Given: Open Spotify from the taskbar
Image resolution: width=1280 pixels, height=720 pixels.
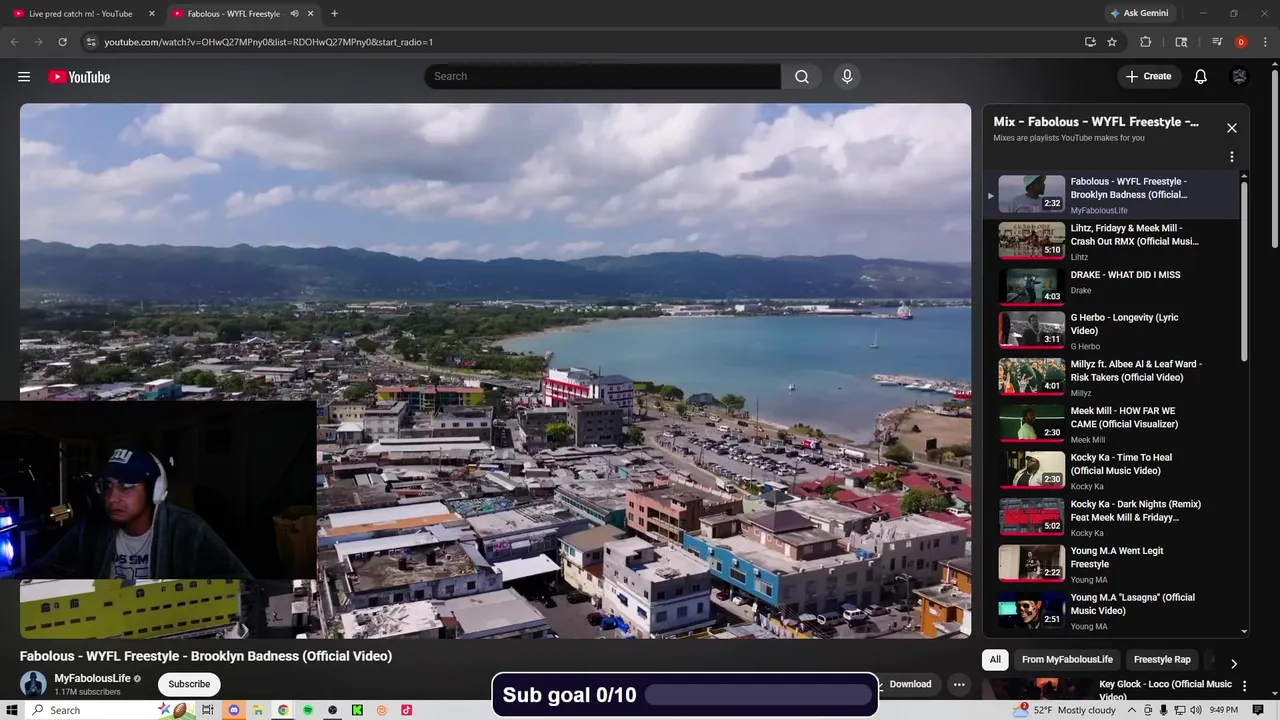Looking at the screenshot, I should (308, 710).
